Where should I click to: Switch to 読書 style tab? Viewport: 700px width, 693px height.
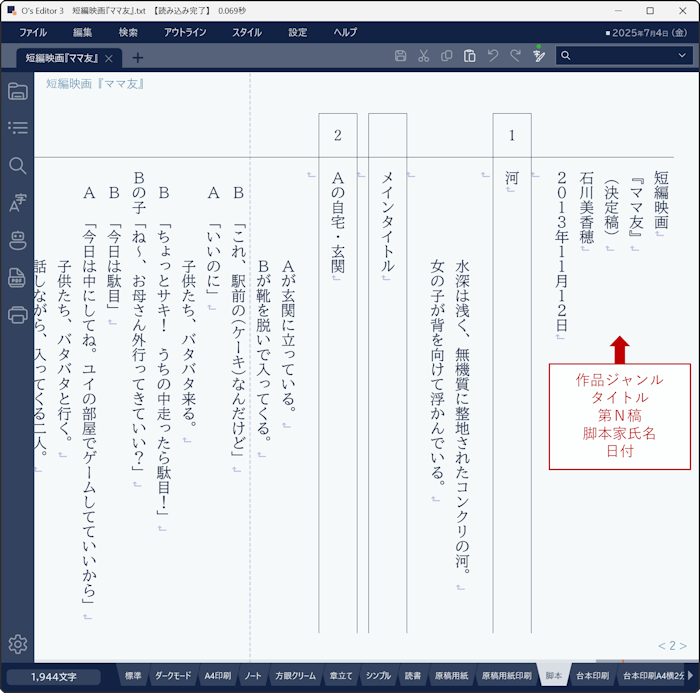[x=412, y=676]
